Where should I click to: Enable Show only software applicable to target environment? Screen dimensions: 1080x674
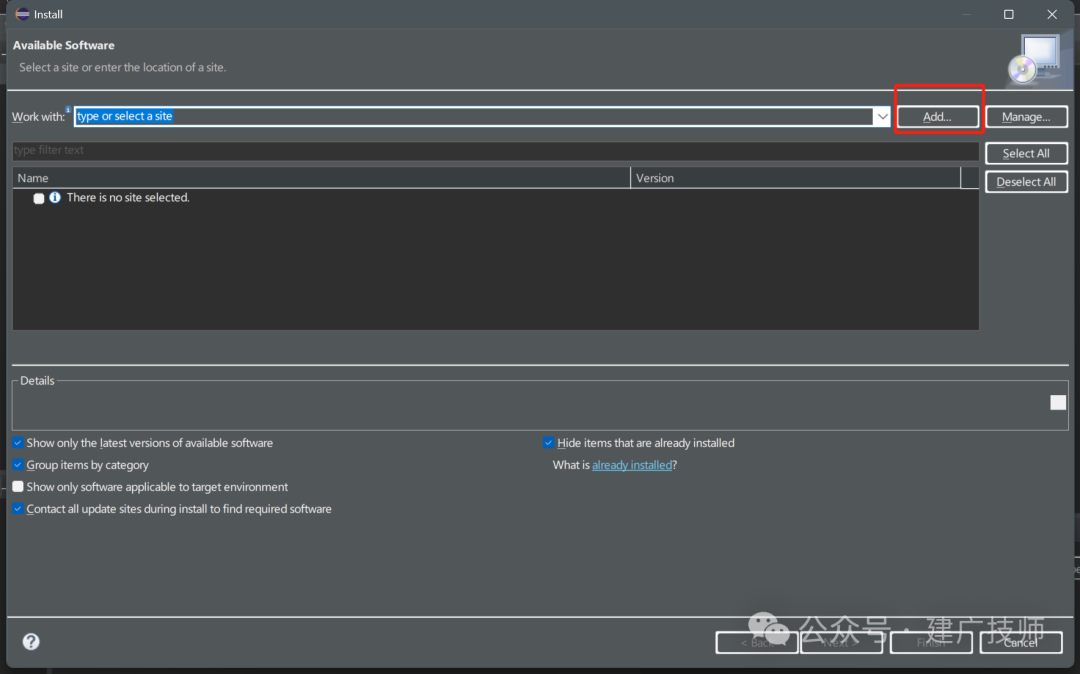pyautogui.click(x=18, y=487)
